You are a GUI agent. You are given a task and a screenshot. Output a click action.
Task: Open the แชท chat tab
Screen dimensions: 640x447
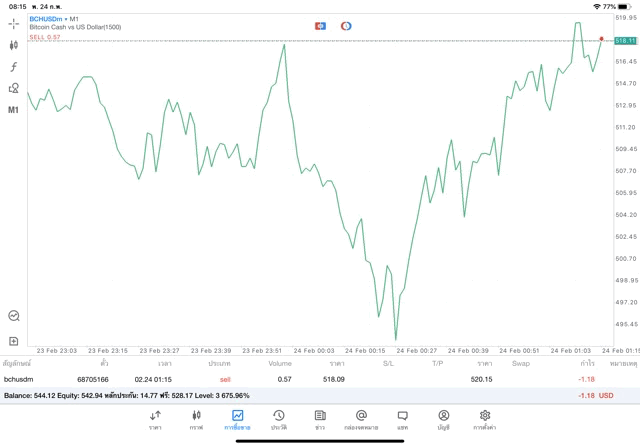402,419
